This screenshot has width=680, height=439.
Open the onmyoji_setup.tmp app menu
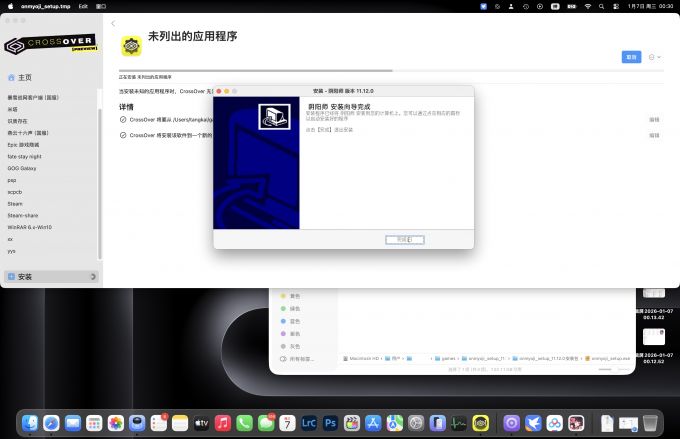point(46,7)
